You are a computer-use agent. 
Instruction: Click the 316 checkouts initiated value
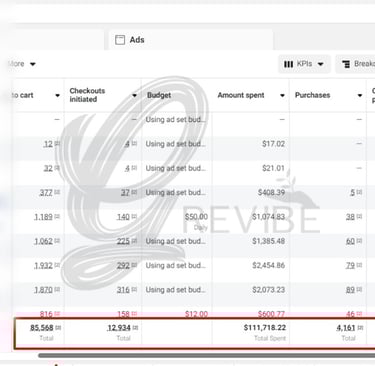[x=123, y=290]
